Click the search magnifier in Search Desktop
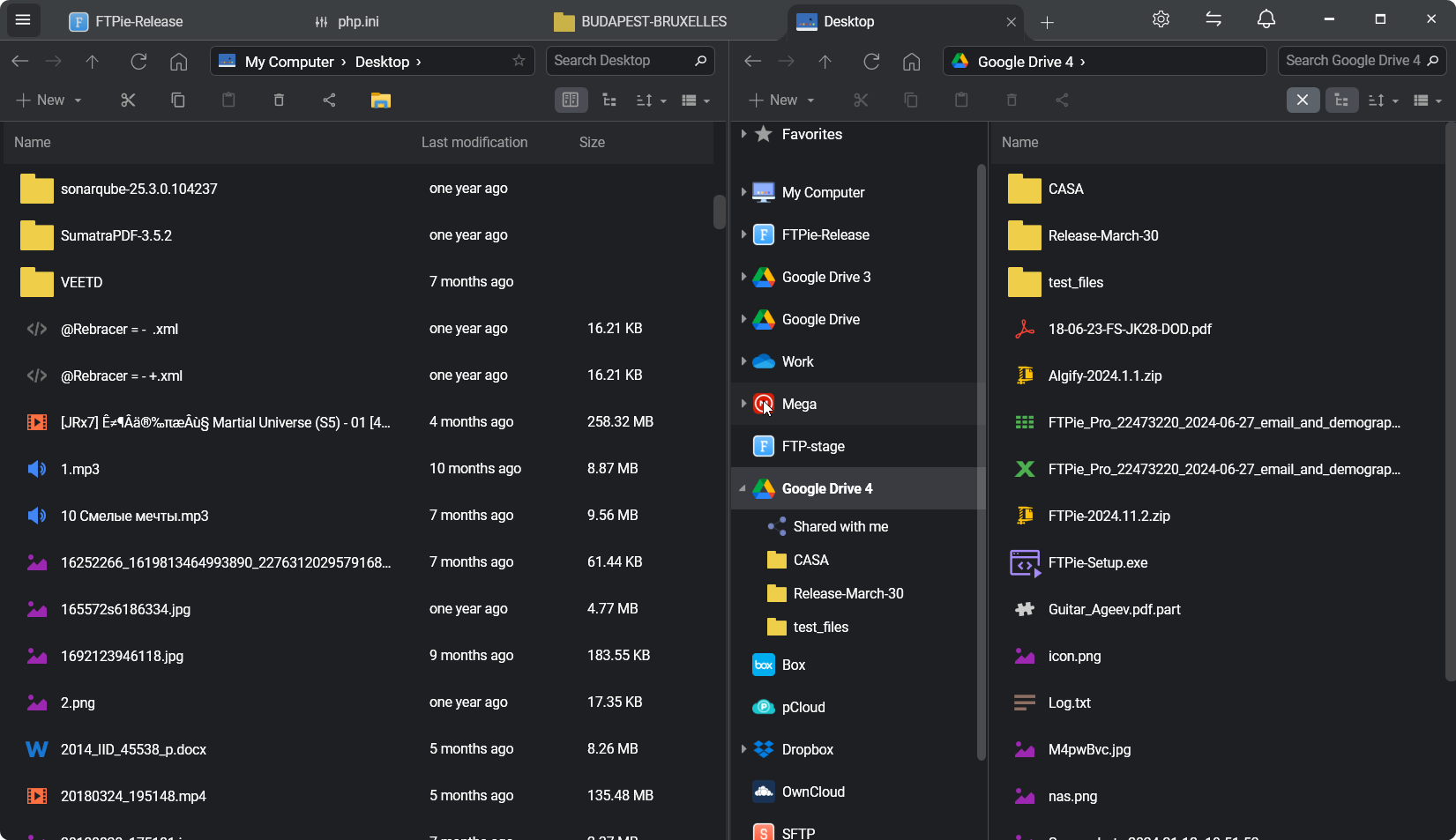Screen dimensions: 1456x840 (700, 61)
